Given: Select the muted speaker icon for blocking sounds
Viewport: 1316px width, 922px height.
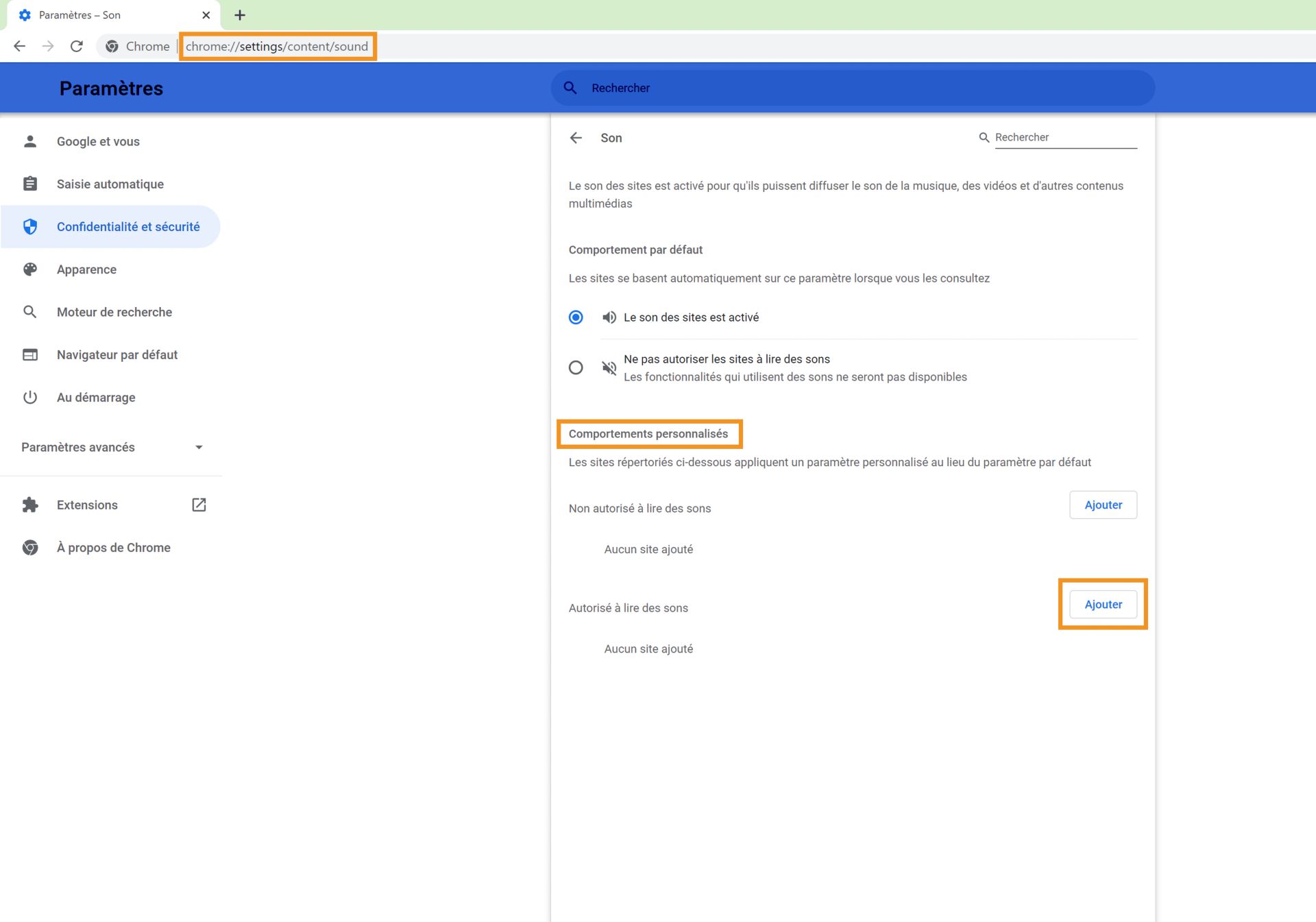Looking at the screenshot, I should coord(609,367).
